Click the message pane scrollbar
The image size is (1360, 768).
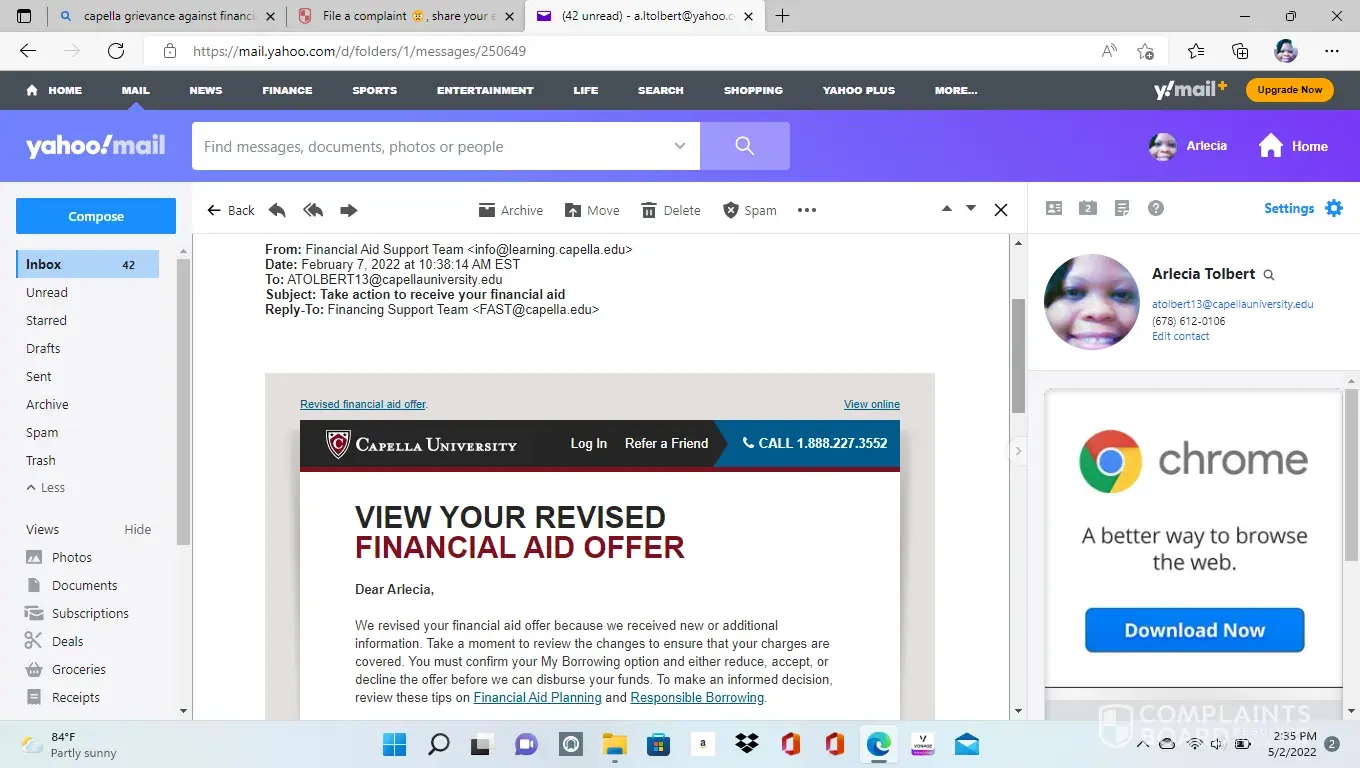point(1018,356)
